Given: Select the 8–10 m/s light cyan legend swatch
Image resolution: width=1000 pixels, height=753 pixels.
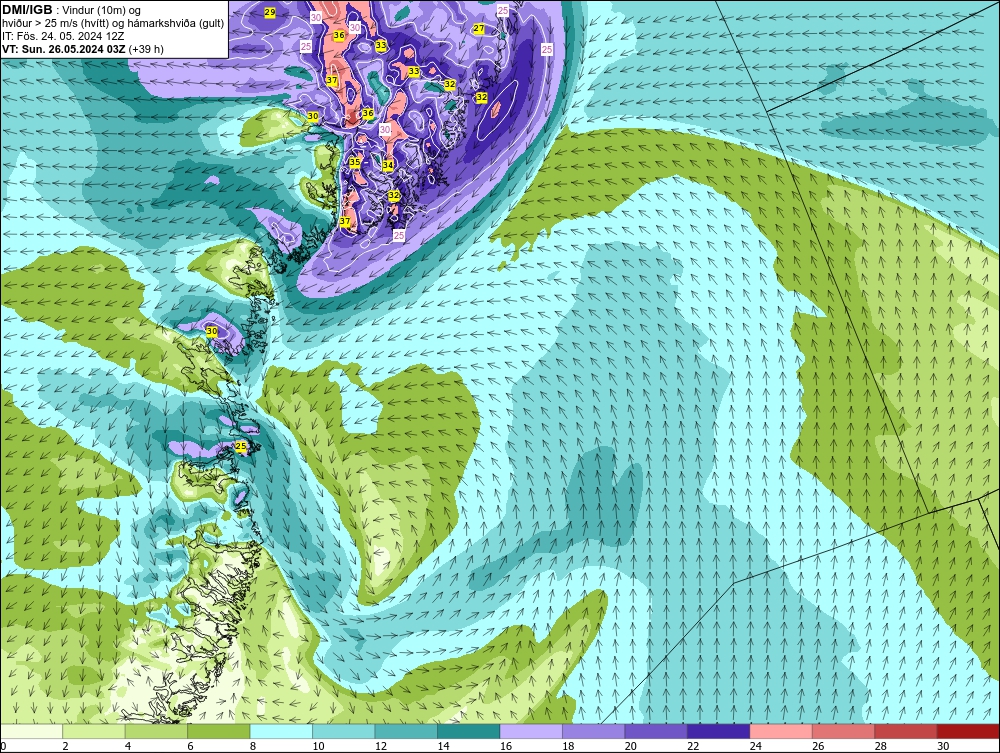Looking at the screenshot, I should (281, 731).
